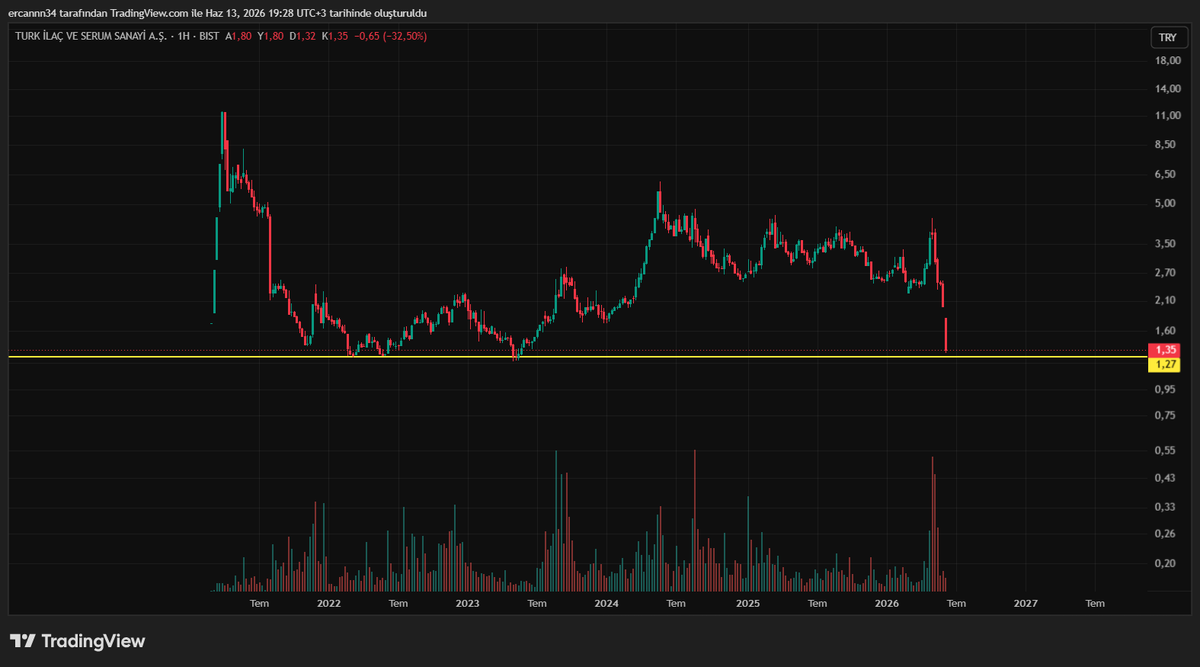The image size is (1200, 667).
Task: Click the K1,35 close value
Action: pos(337,36)
